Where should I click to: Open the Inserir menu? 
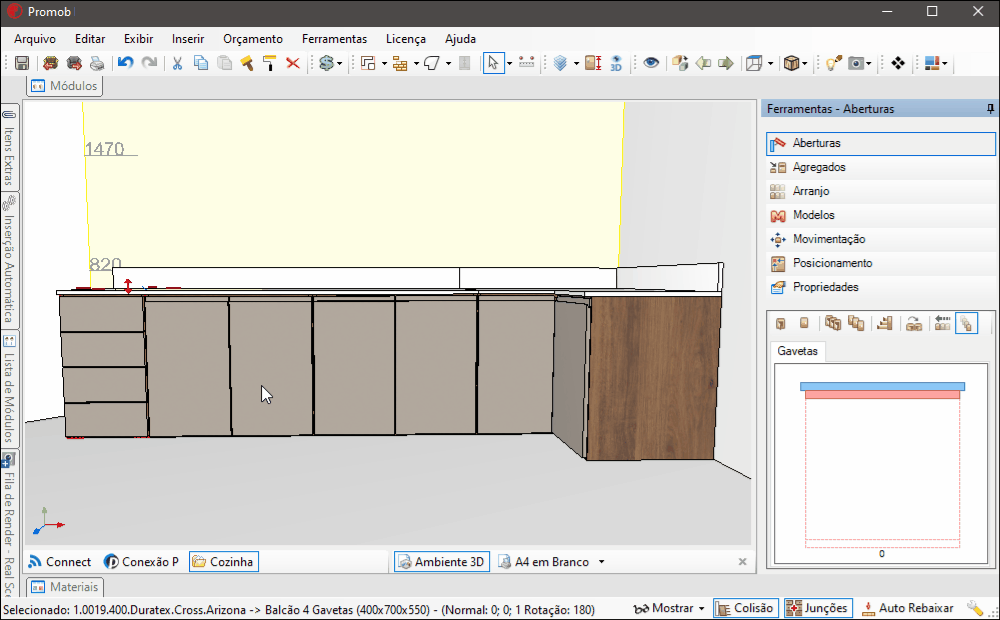point(188,39)
